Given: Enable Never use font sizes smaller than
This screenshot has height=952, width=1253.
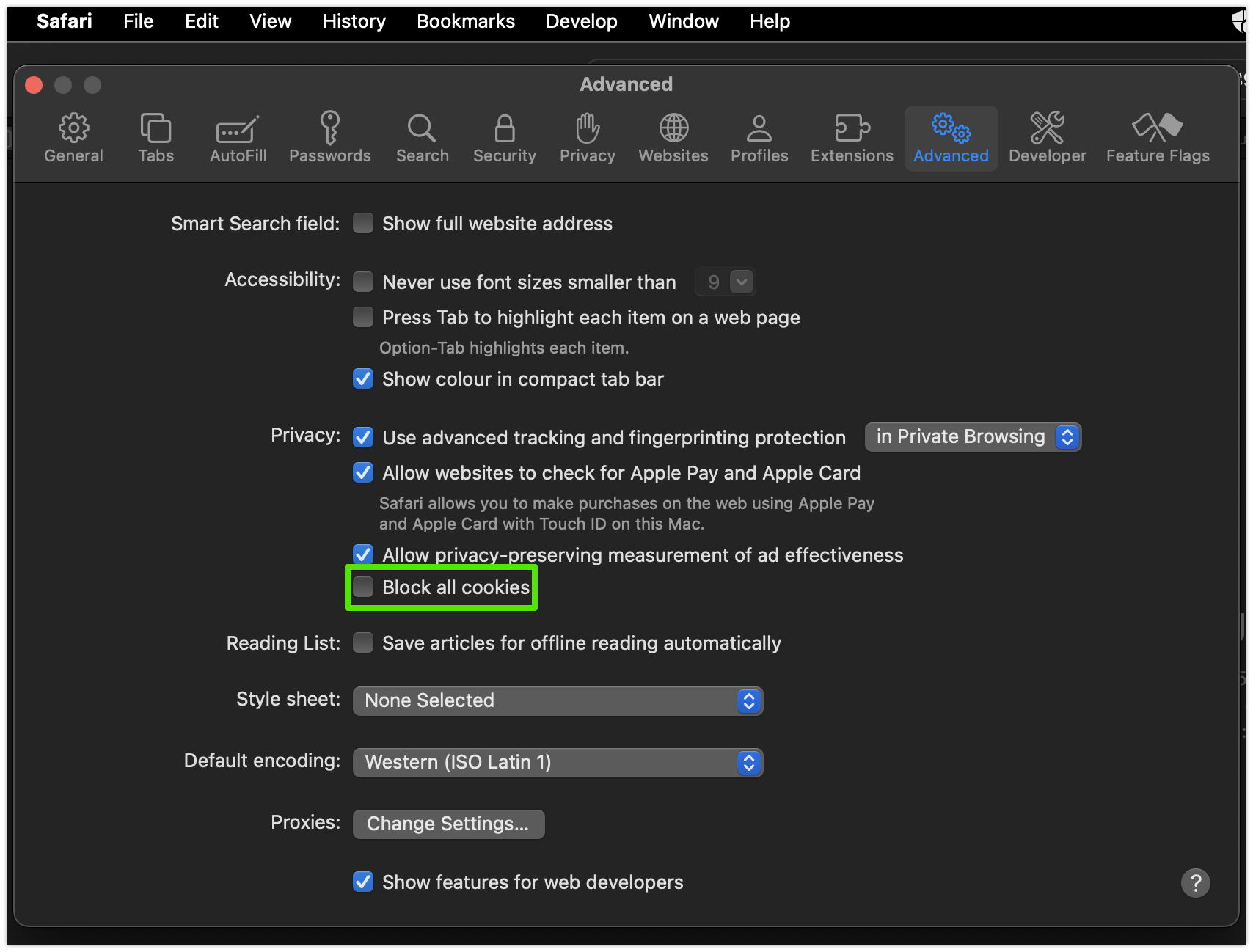Looking at the screenshot, I should tap(363, 282).
